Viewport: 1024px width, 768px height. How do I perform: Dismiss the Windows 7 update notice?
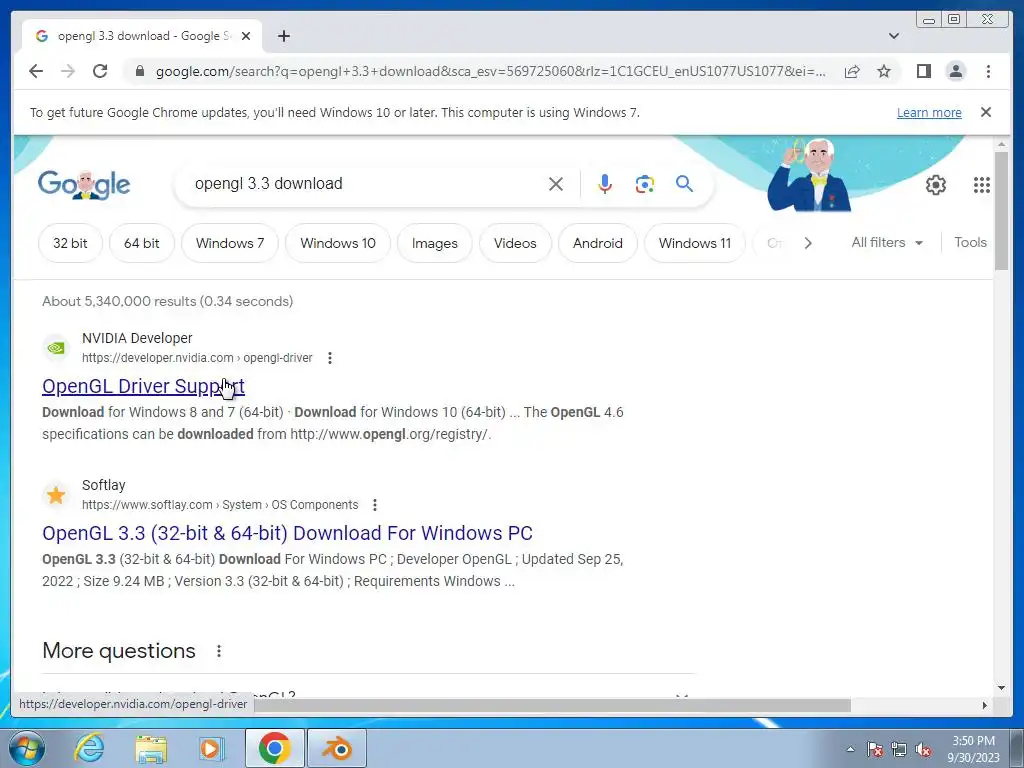986,112
